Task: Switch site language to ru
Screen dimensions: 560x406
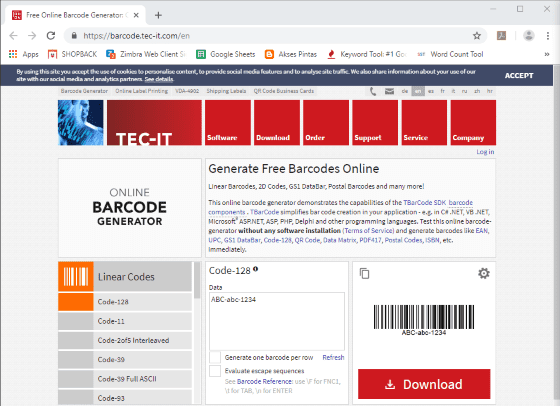Action: [464, 91]
